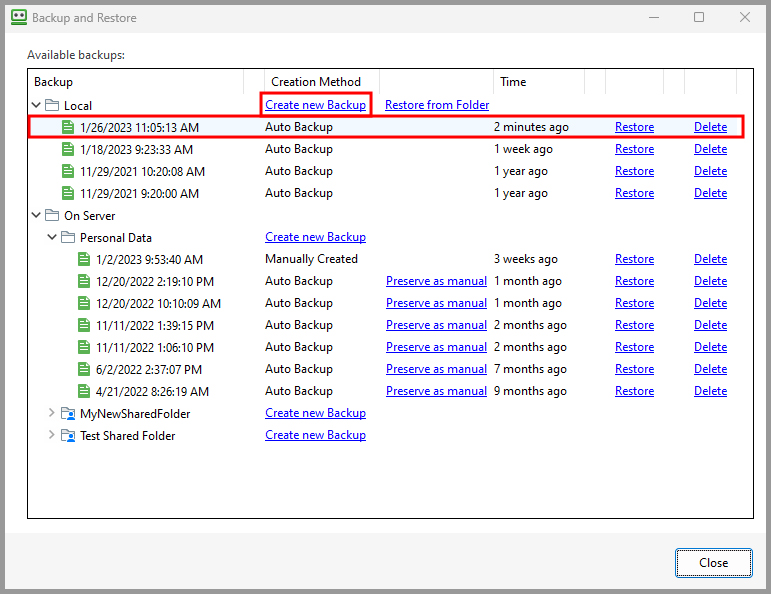Screen dimensions: 771x594
Task: Restore the 6/2/2022 2:37:07 PM backup
Action: point(634,369)
